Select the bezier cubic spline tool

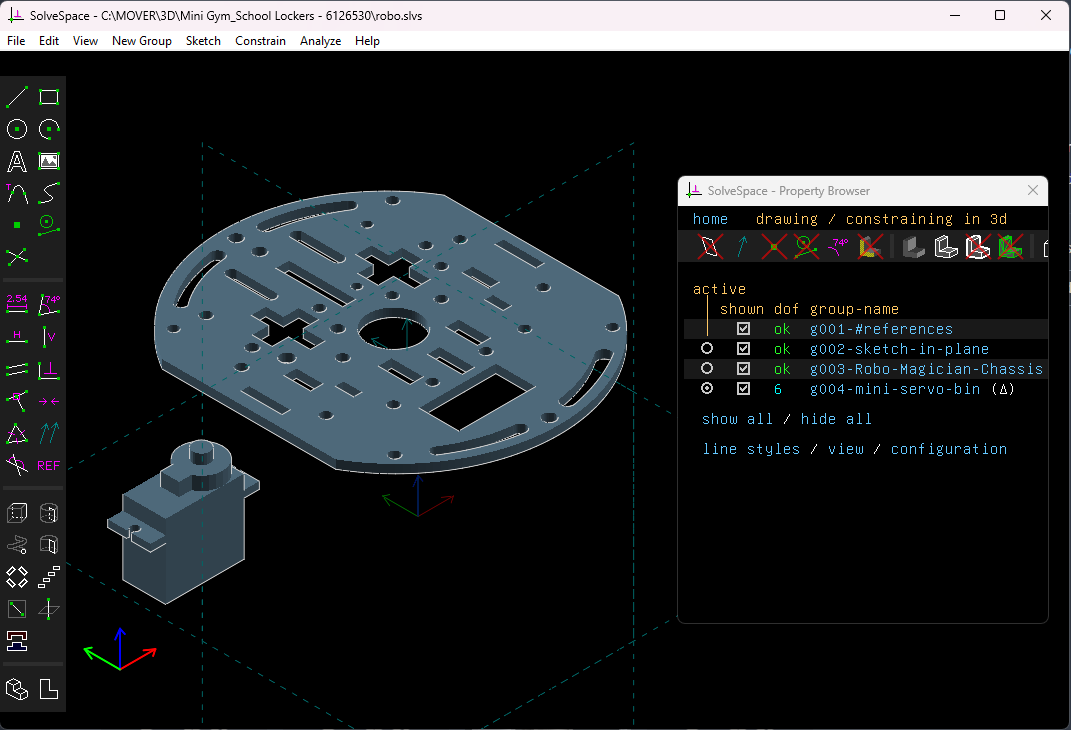[x=48, y=193]
